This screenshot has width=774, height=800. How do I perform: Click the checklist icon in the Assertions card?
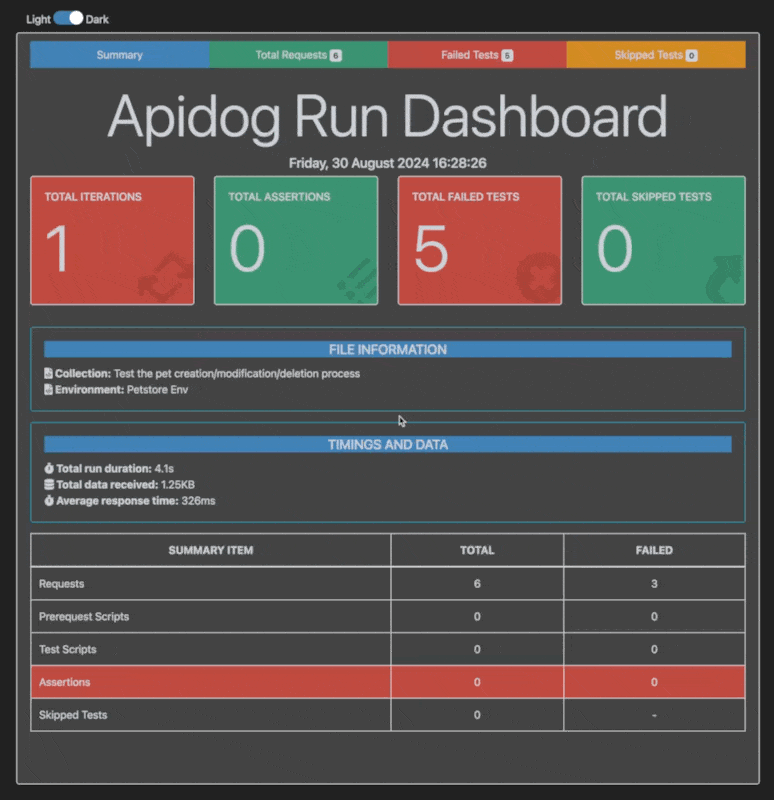tap(357, 280)
